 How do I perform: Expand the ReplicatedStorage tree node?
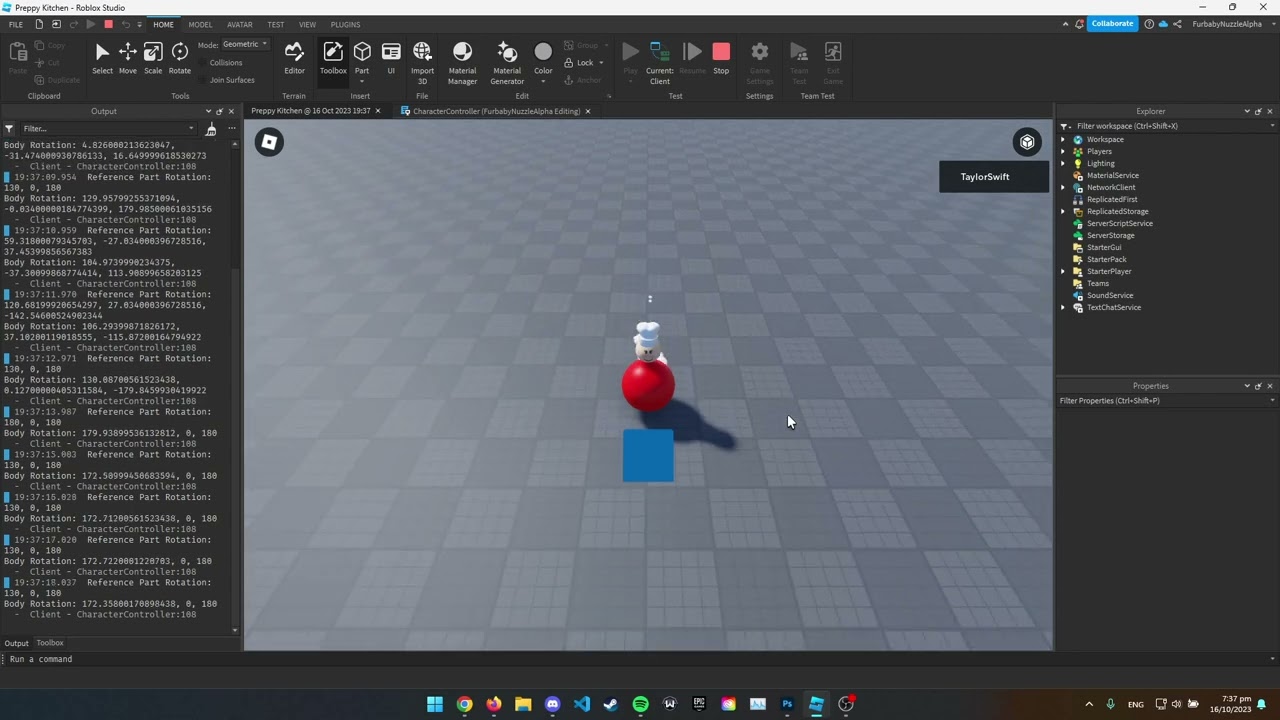(x=1064, y=212)
